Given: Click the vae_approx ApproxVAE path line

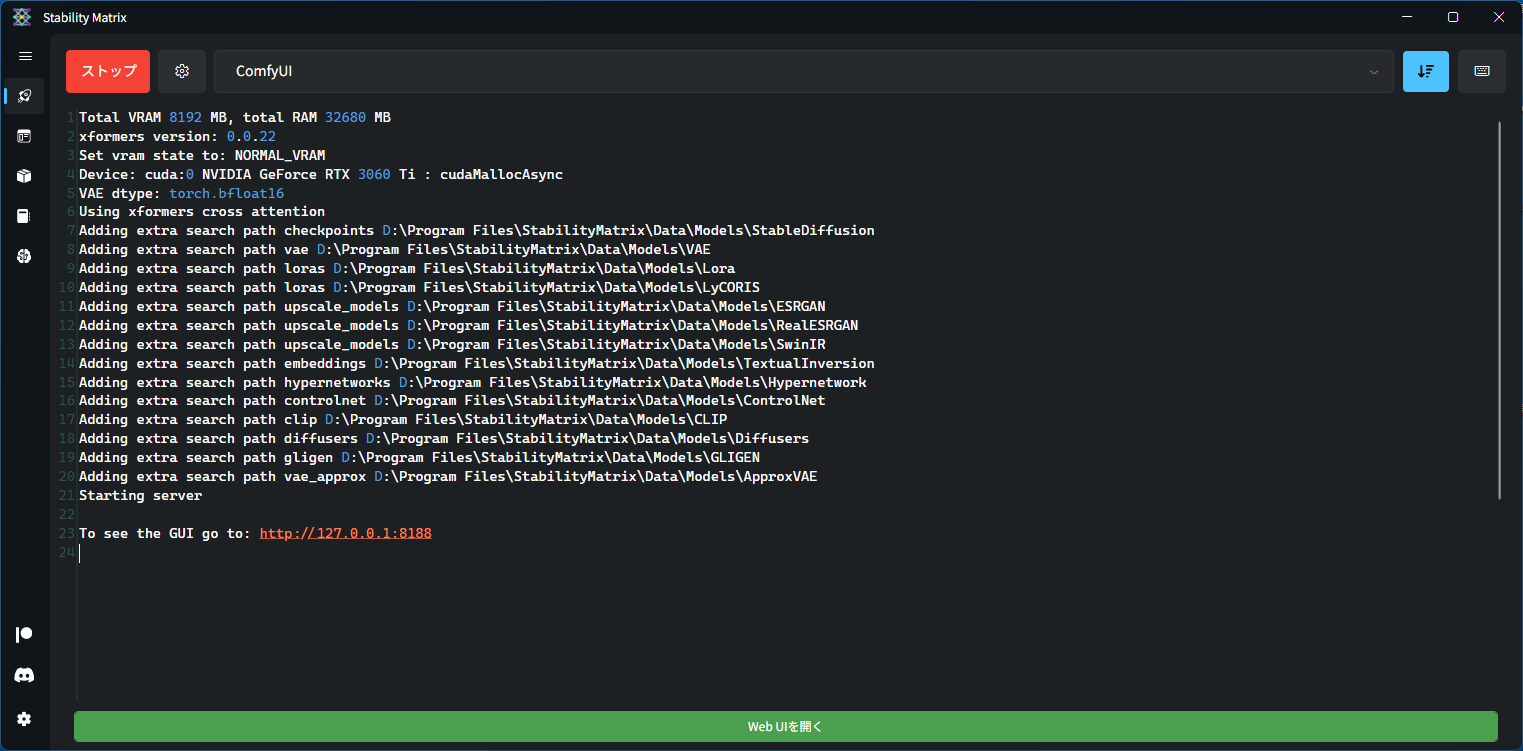Looking at the screenshot, I should pos(448,476).
